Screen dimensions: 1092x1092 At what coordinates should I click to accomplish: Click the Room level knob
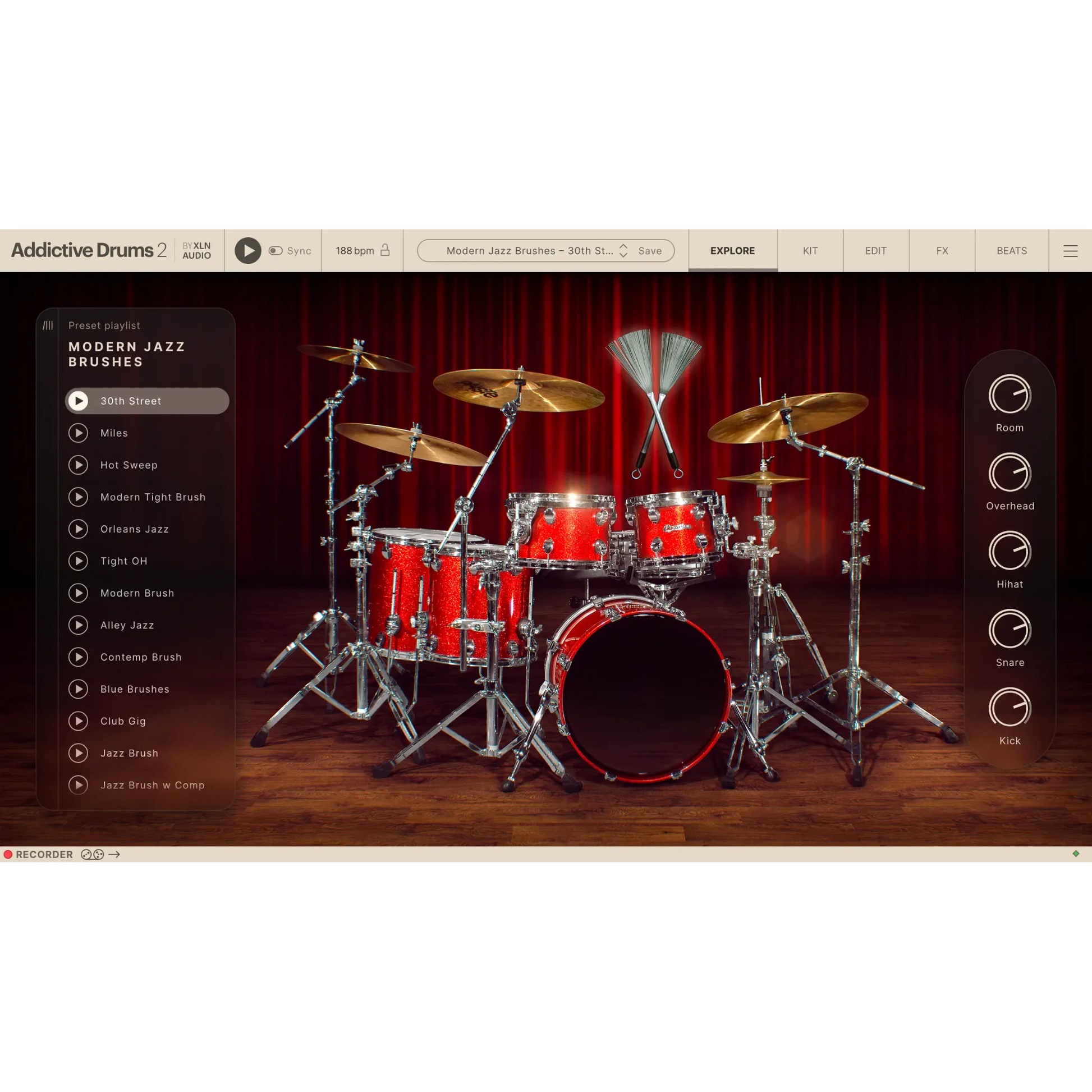pos(1010,395)
